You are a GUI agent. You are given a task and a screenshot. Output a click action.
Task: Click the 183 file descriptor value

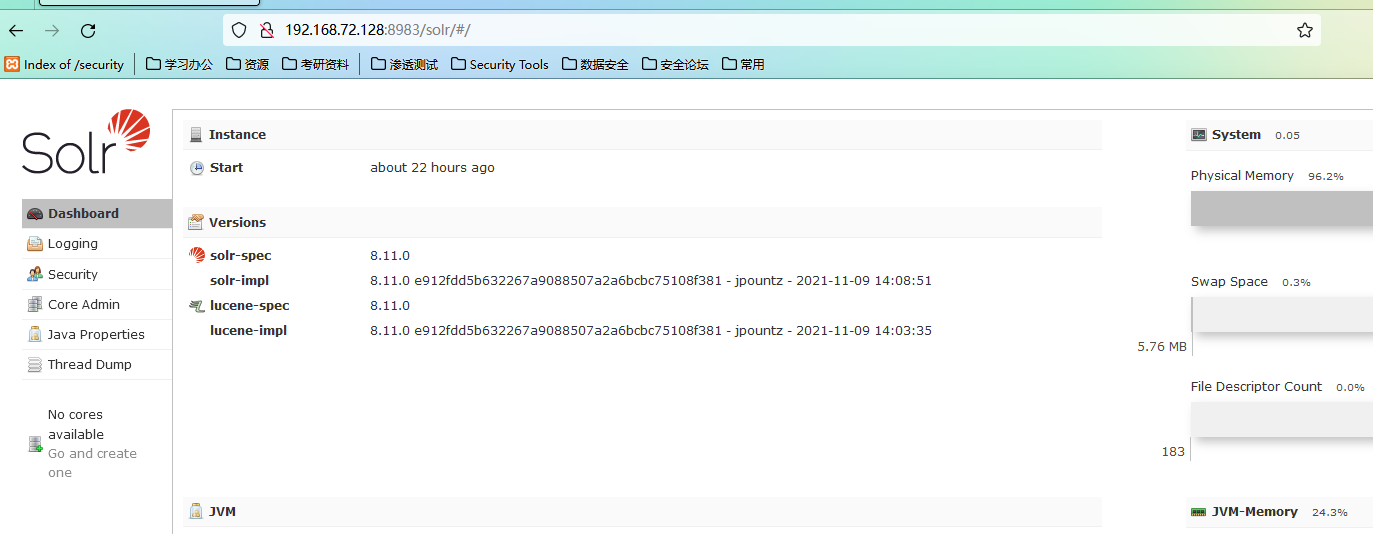point(1173,452)
